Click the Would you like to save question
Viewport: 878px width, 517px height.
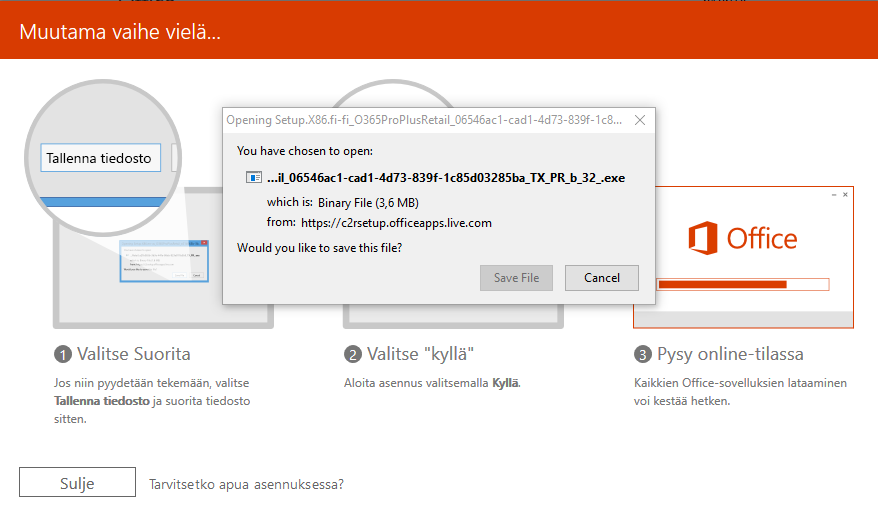coord(319,248)
